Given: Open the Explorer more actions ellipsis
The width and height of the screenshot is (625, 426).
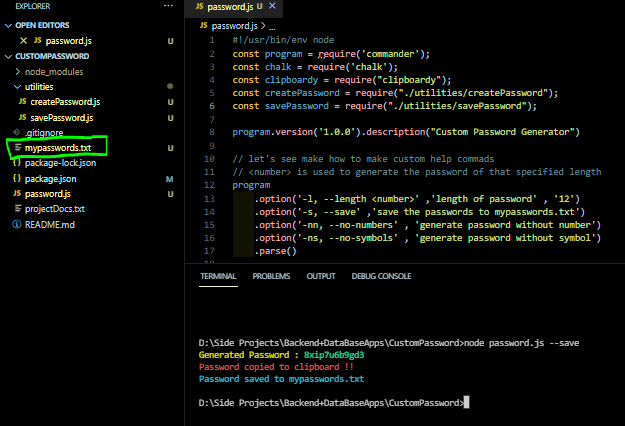Looking at the screenshot, I should [168, 6].
